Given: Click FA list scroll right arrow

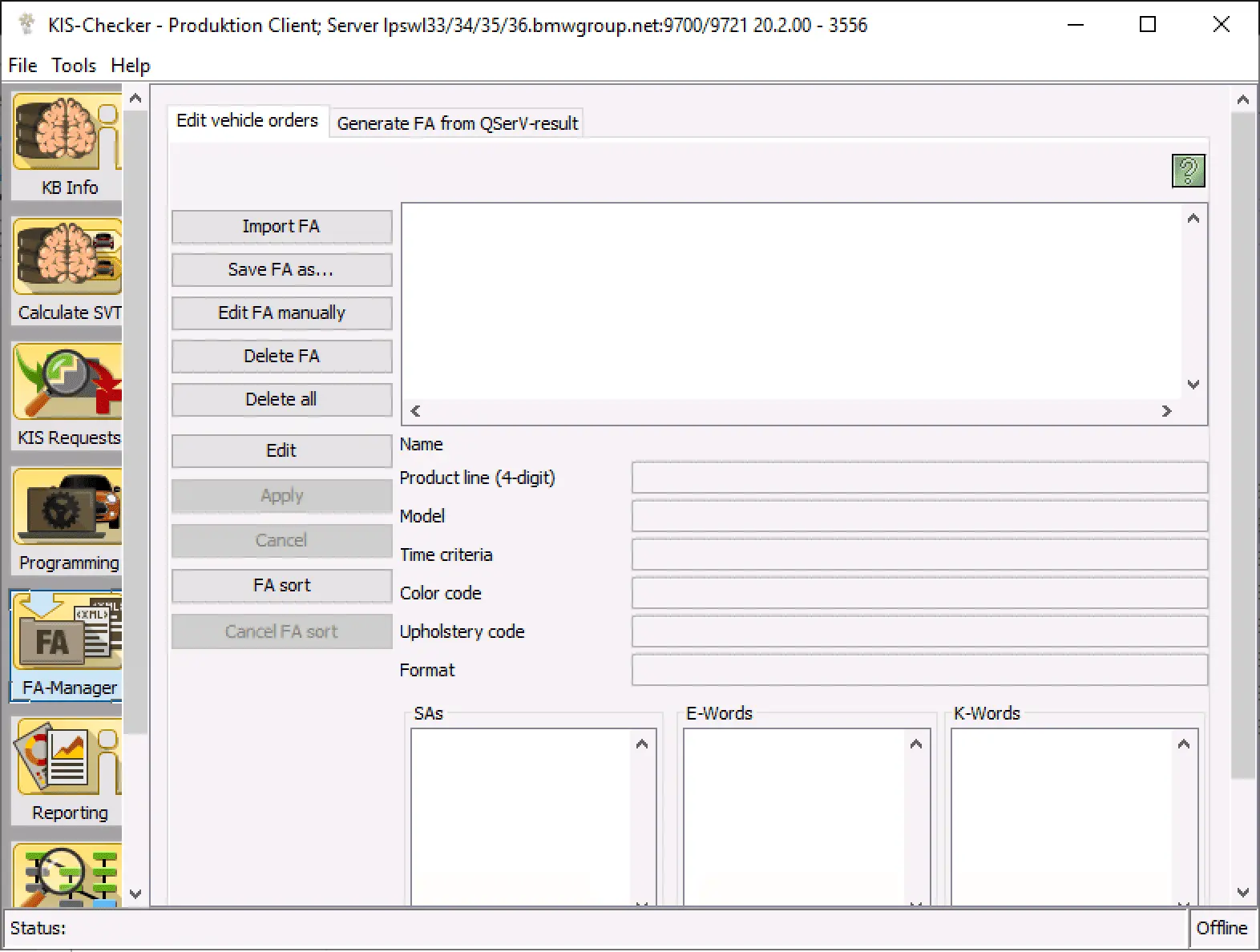Looking at the screenshot, I should pos(1167,411).
